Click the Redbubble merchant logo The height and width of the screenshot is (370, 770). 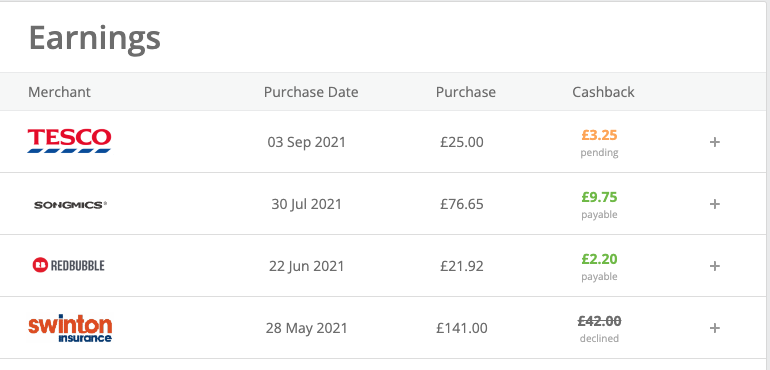tap(69, 266)
